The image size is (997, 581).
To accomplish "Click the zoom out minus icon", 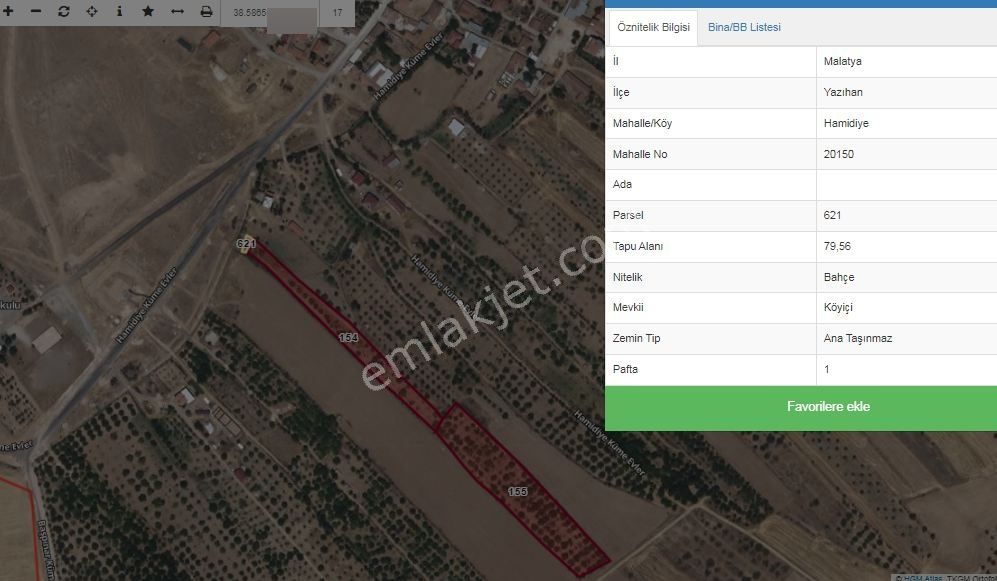I will click(x=36, y=12).
